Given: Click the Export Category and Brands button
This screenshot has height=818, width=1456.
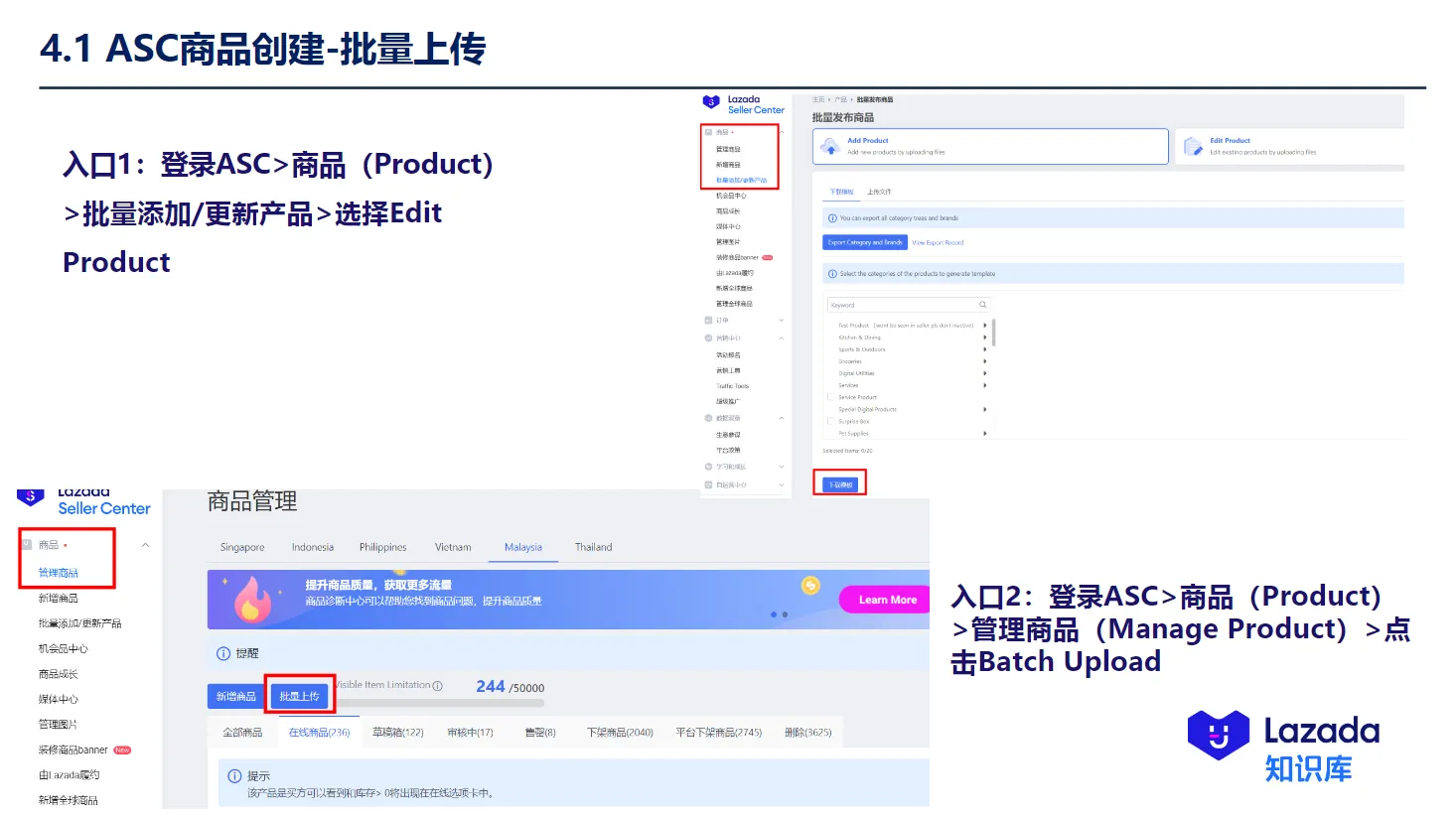Looking at the screenshot, I should click(864, 242).
